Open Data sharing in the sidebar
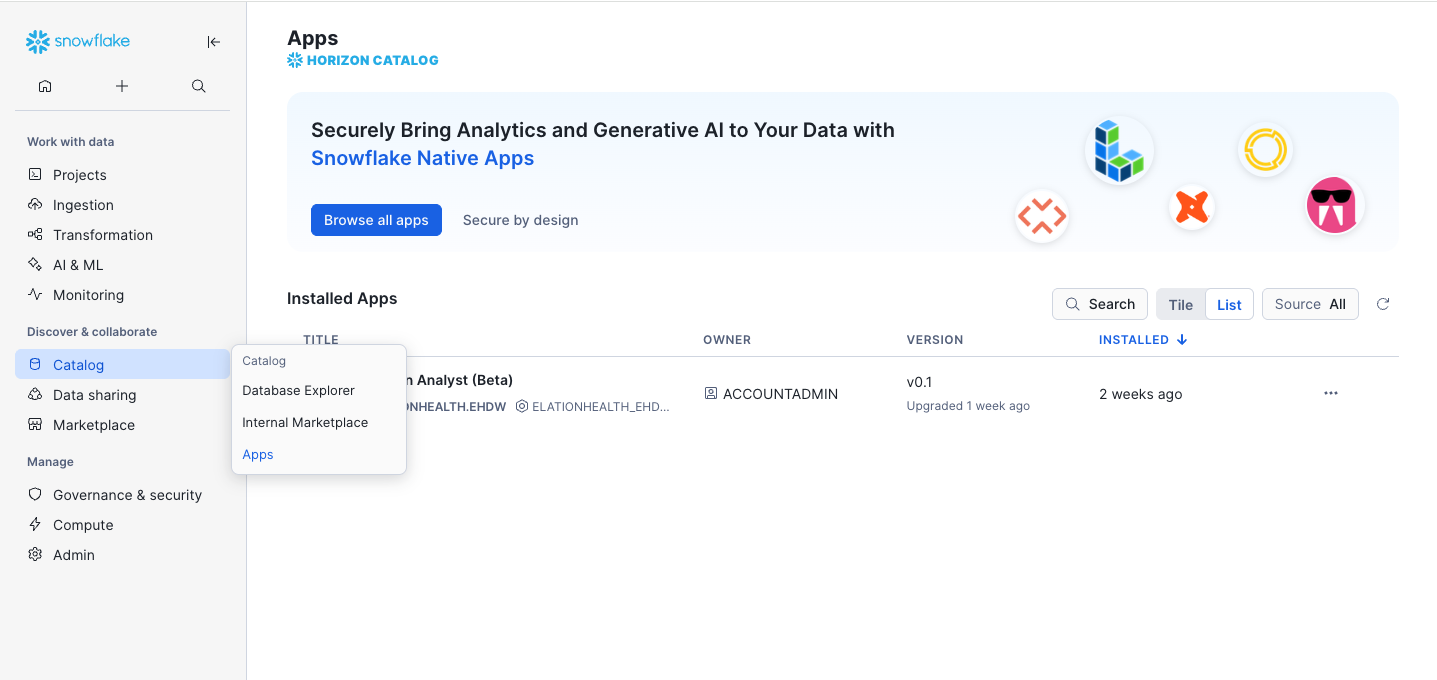The image size is (1437, 680). pos(122,394)
